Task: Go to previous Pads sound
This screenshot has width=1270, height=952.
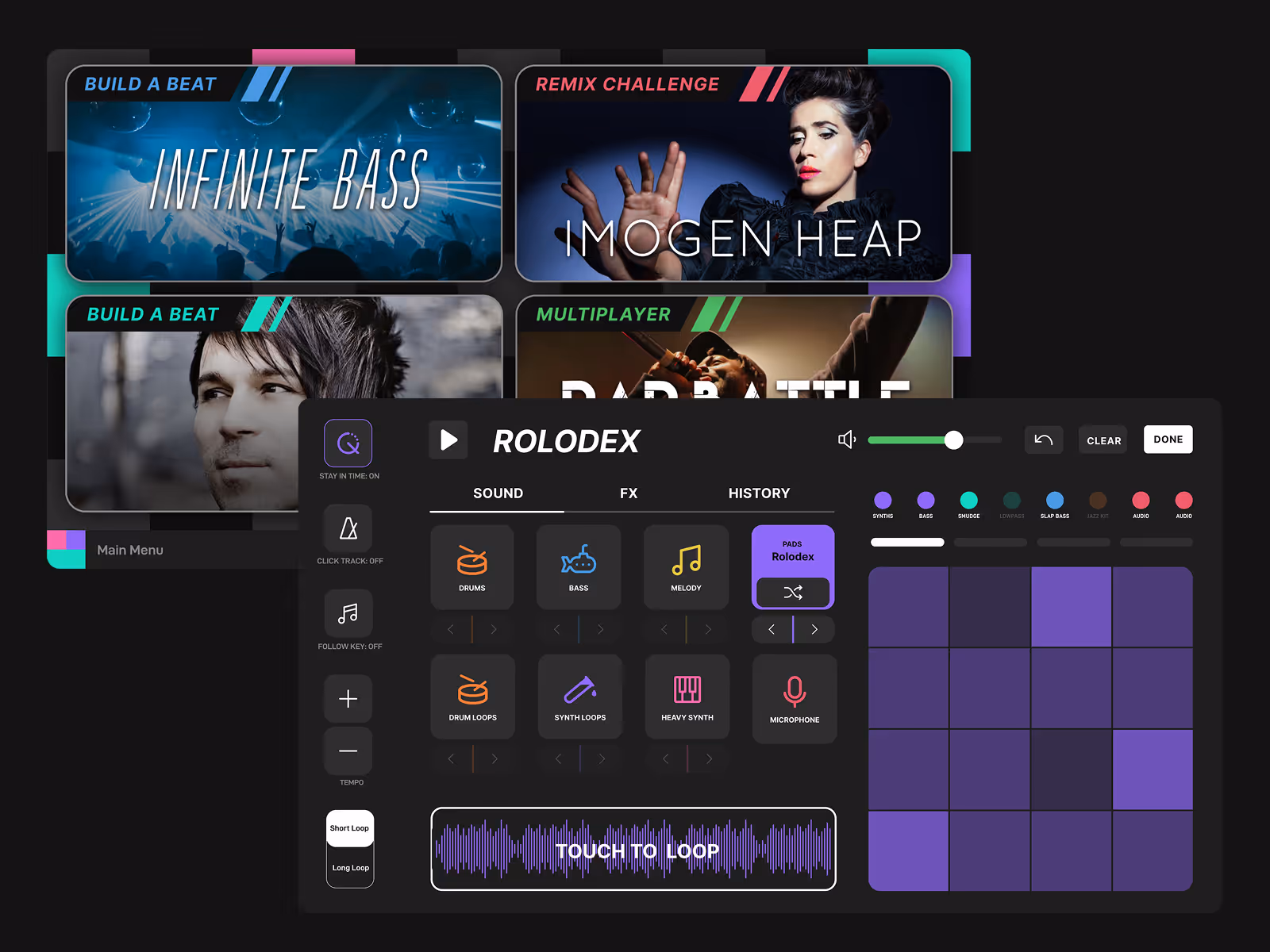Action: coord(772,629)
